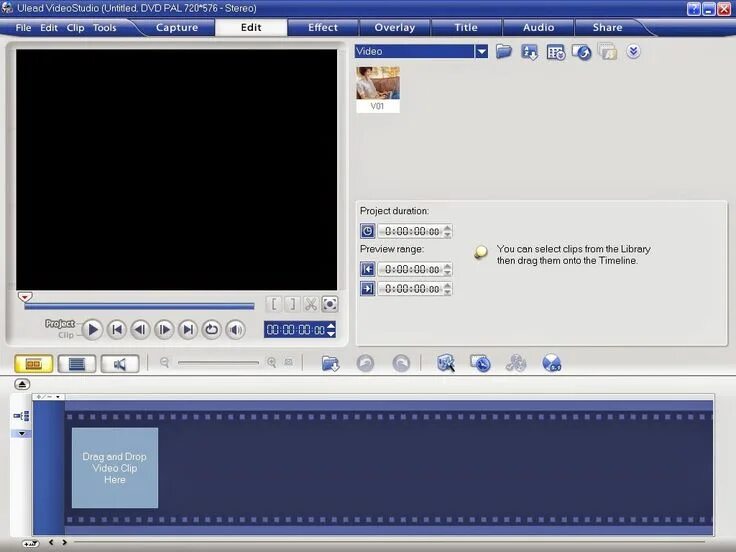Click the export clip icon in library
This screenshot has height=552, width=736.
coord(582,52)
